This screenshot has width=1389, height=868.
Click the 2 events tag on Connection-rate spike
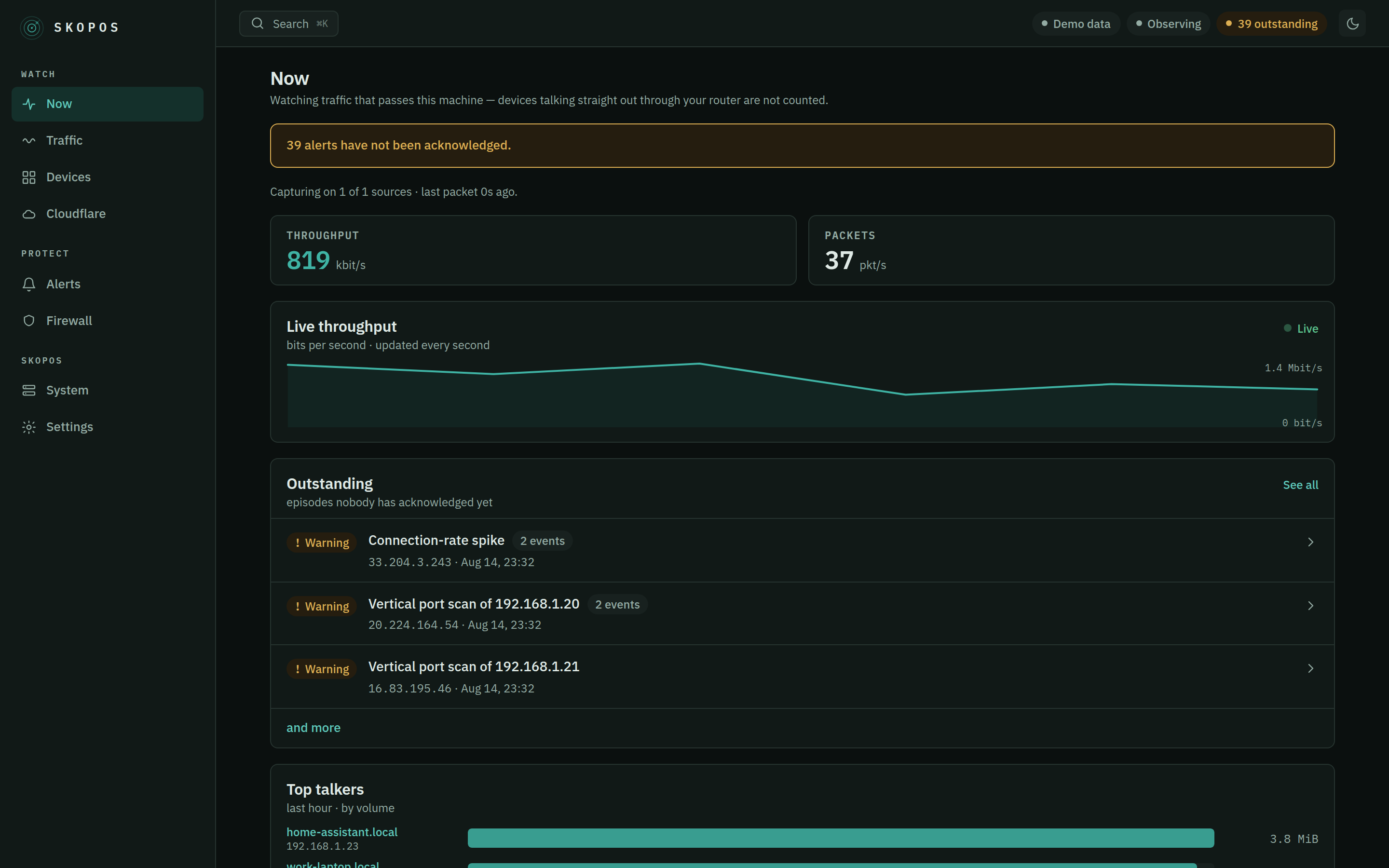tap(542, 541)
